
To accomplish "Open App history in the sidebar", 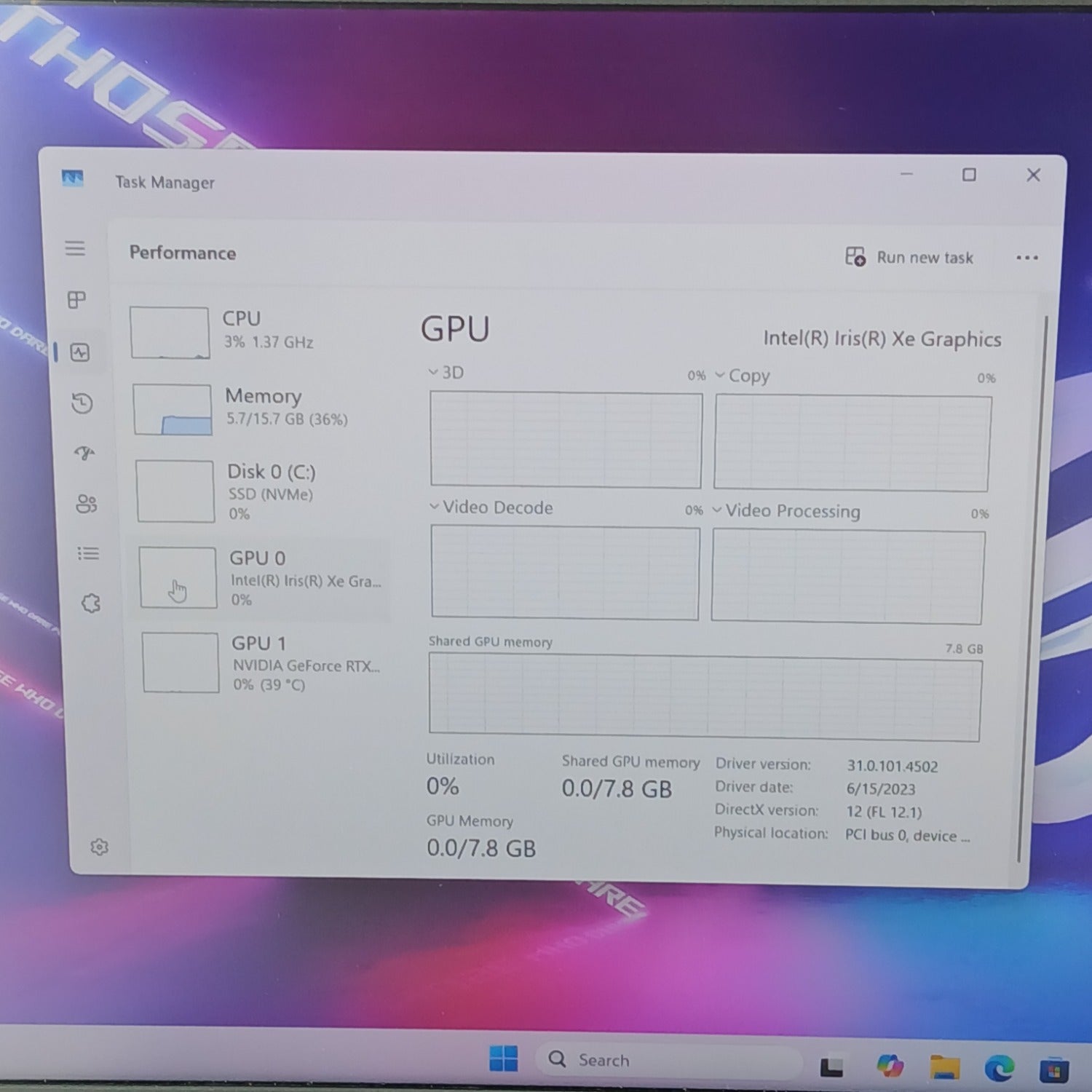I will 82,403.
